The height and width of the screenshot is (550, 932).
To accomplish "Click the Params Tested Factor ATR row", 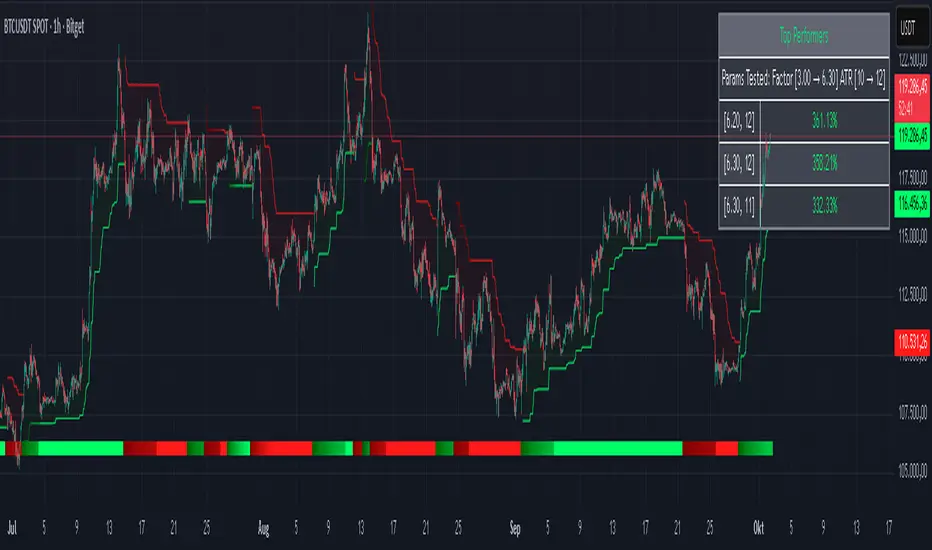I will (804, 78).
